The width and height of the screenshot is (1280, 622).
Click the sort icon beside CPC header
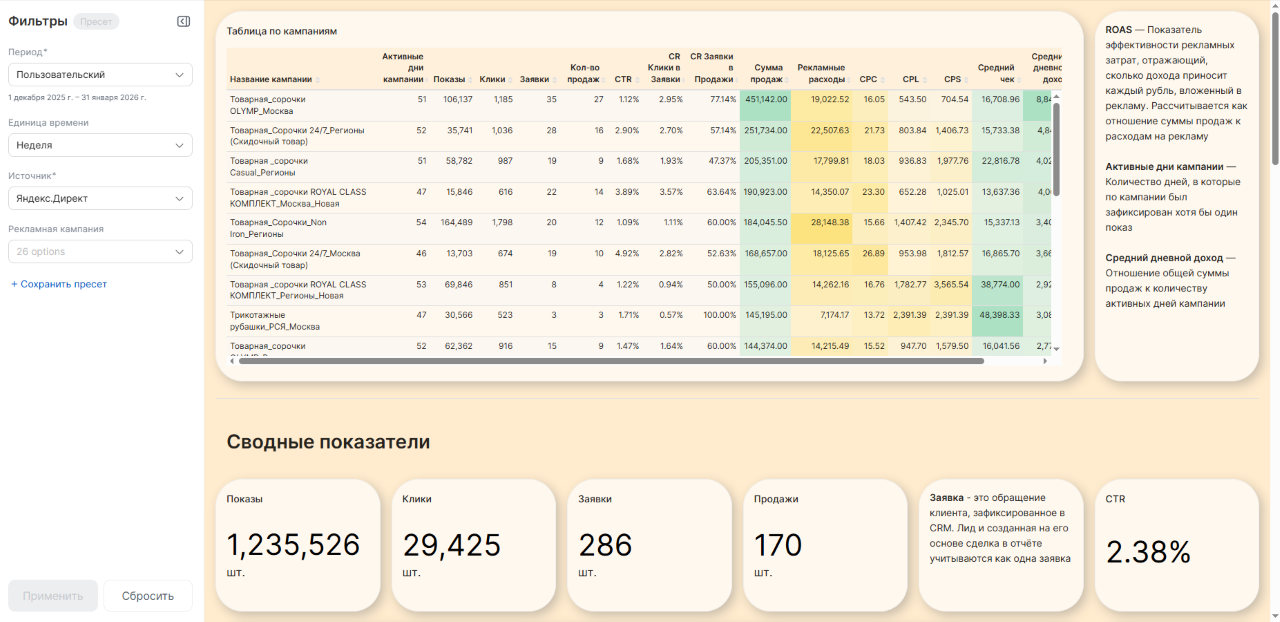pos(882,80)
